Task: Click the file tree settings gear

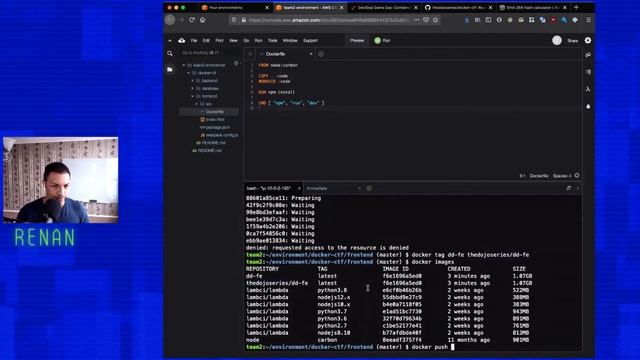Action: [x=236, y=63]
